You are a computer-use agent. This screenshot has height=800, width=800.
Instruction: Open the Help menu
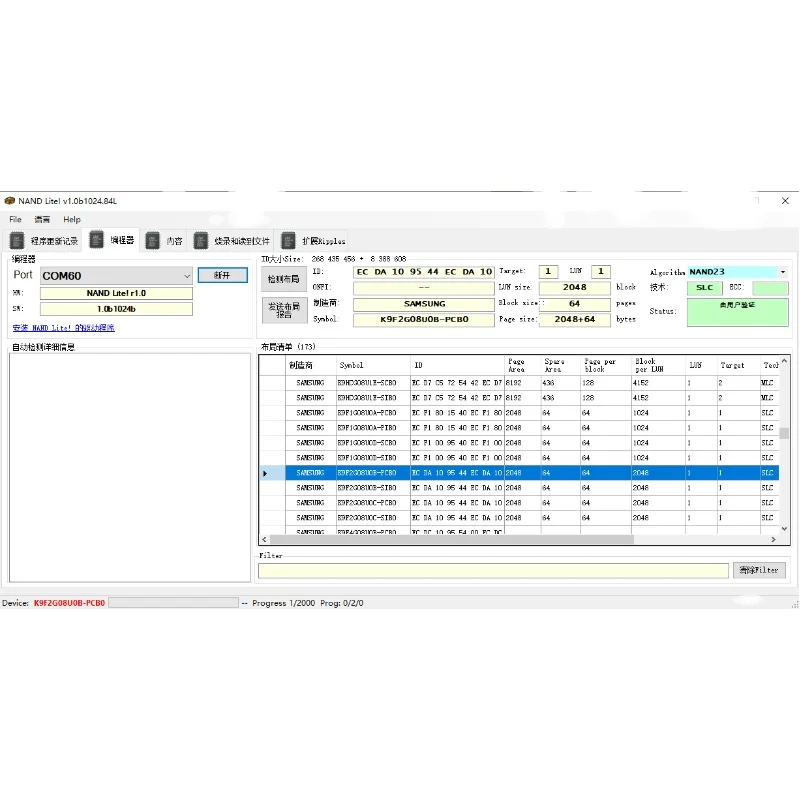pyautogui.click(x=72, y=219)
